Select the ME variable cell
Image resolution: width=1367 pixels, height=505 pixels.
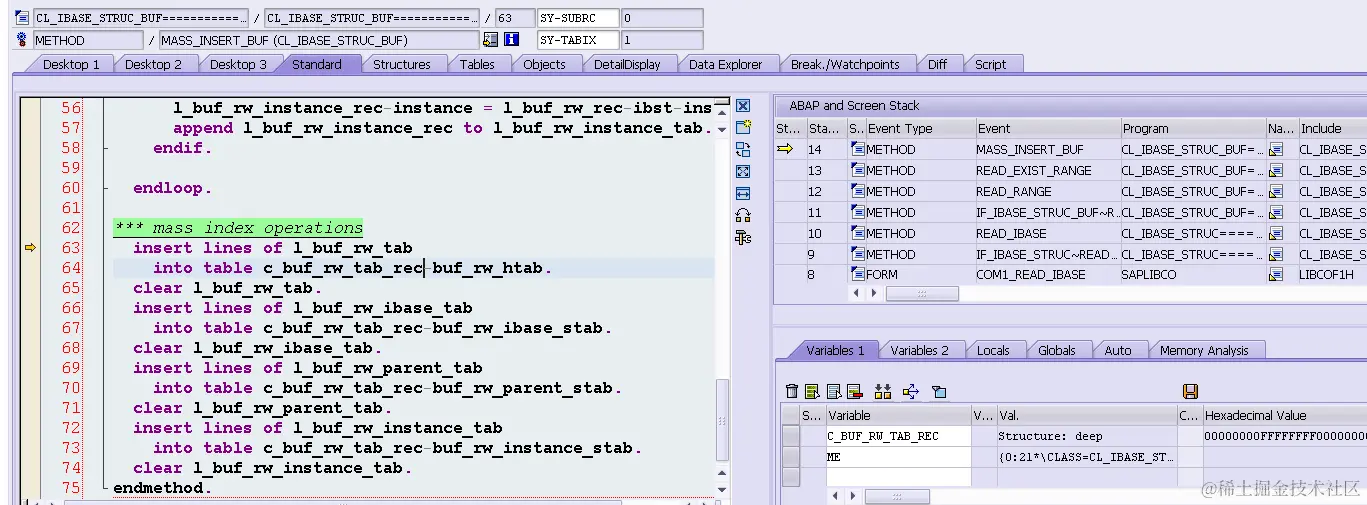[898, 456]
